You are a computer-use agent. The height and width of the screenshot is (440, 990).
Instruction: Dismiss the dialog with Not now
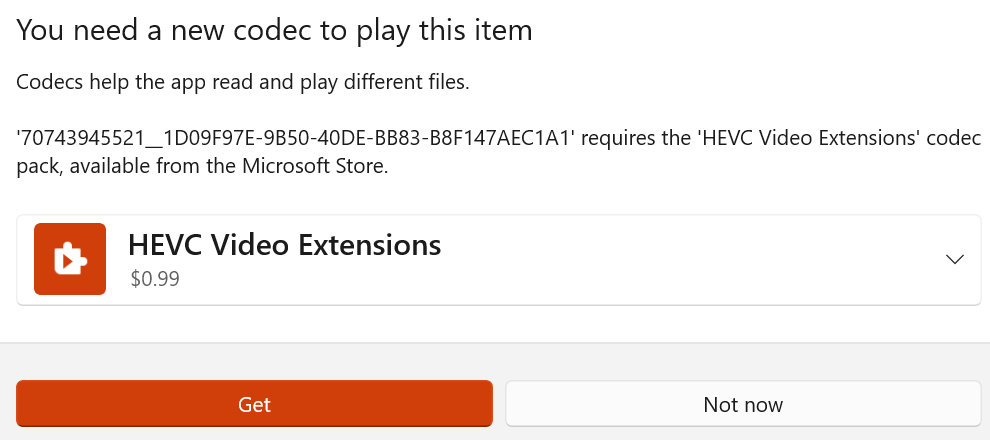(743, 405)
